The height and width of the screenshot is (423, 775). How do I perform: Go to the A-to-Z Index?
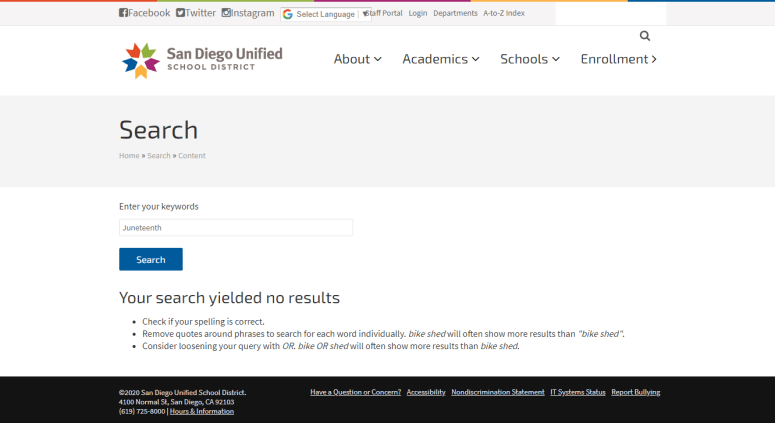(504, 13)
